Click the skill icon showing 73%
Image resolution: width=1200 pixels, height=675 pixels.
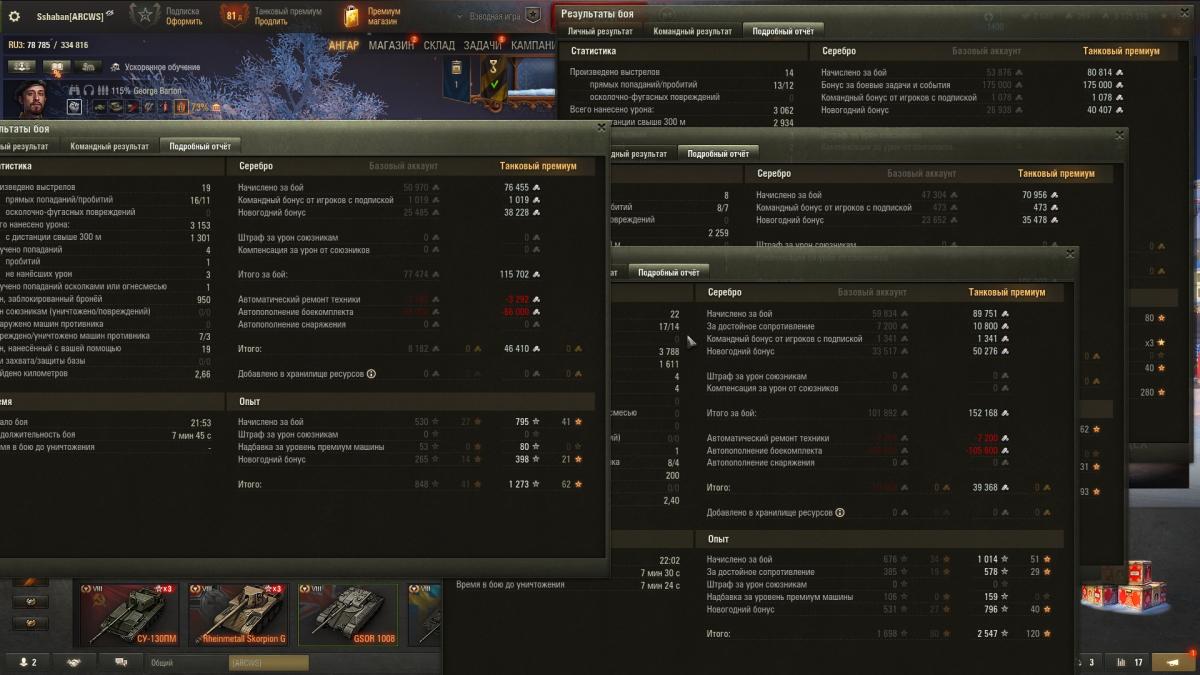(181, 106)
